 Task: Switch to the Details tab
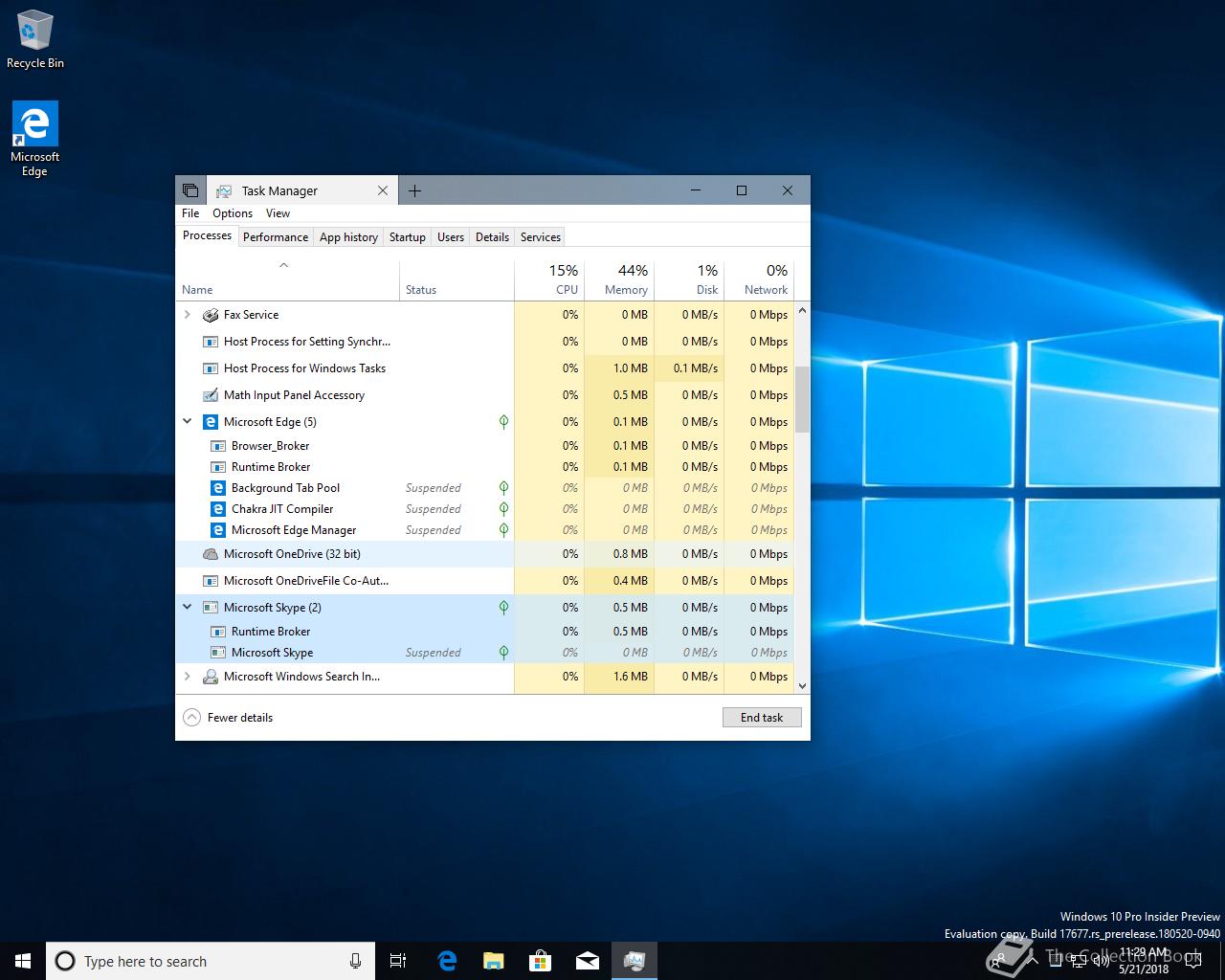point(492,237)
